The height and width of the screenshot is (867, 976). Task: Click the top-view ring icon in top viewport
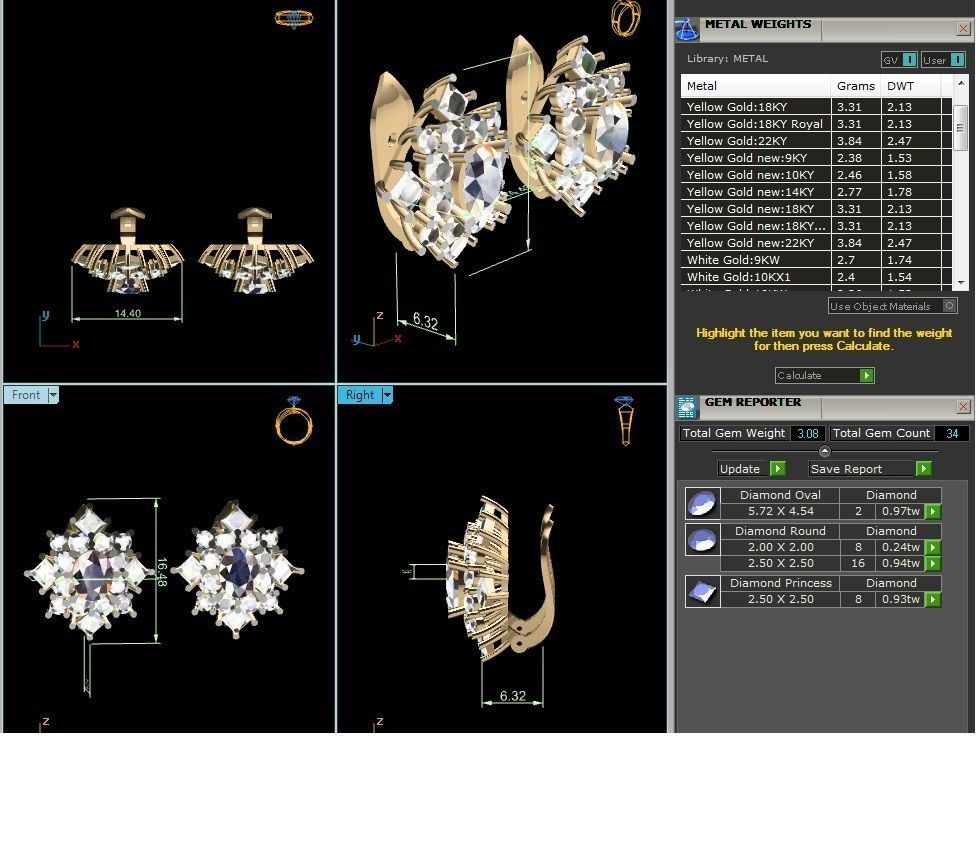pos(294,19)
